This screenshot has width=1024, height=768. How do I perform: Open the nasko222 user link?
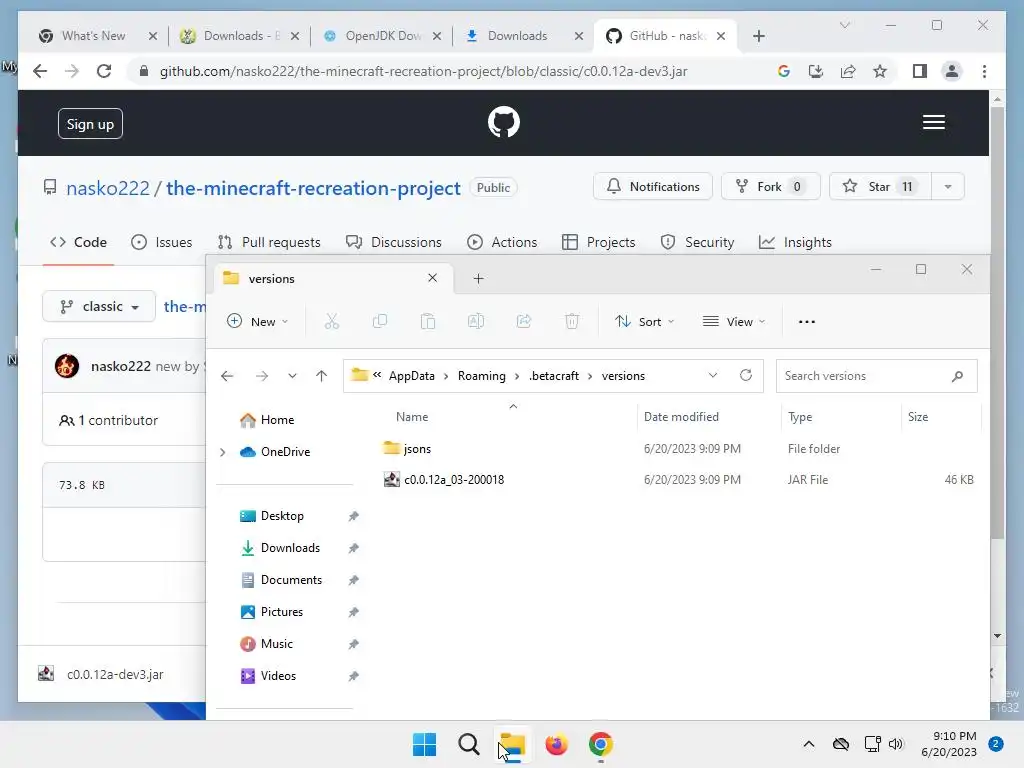click(108, 188)
